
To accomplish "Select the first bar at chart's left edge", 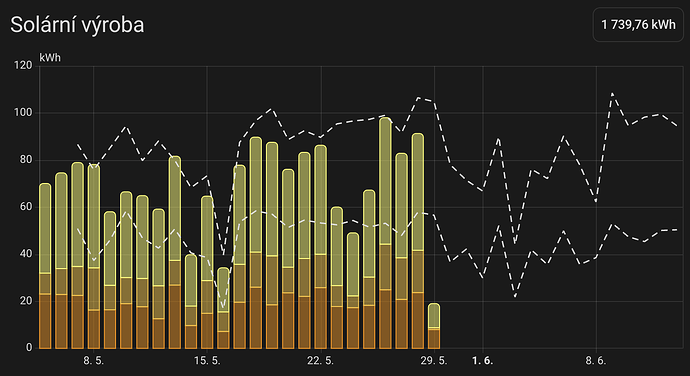I will coord(45,266).
